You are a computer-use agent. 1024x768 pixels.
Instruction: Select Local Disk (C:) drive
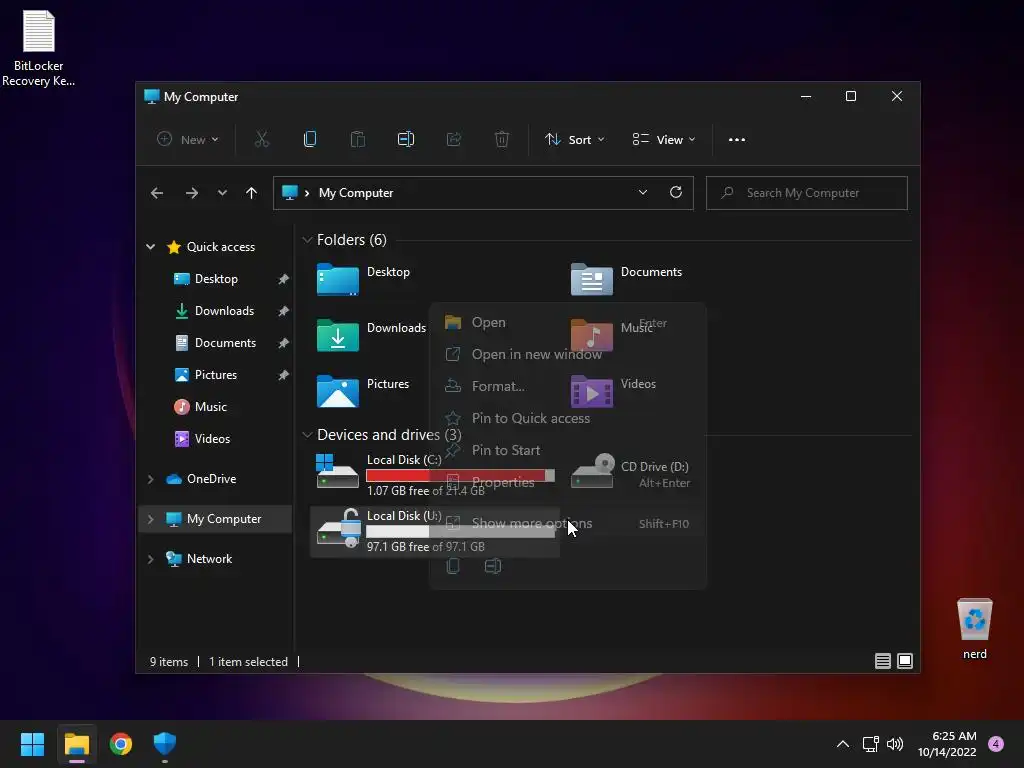435,474
